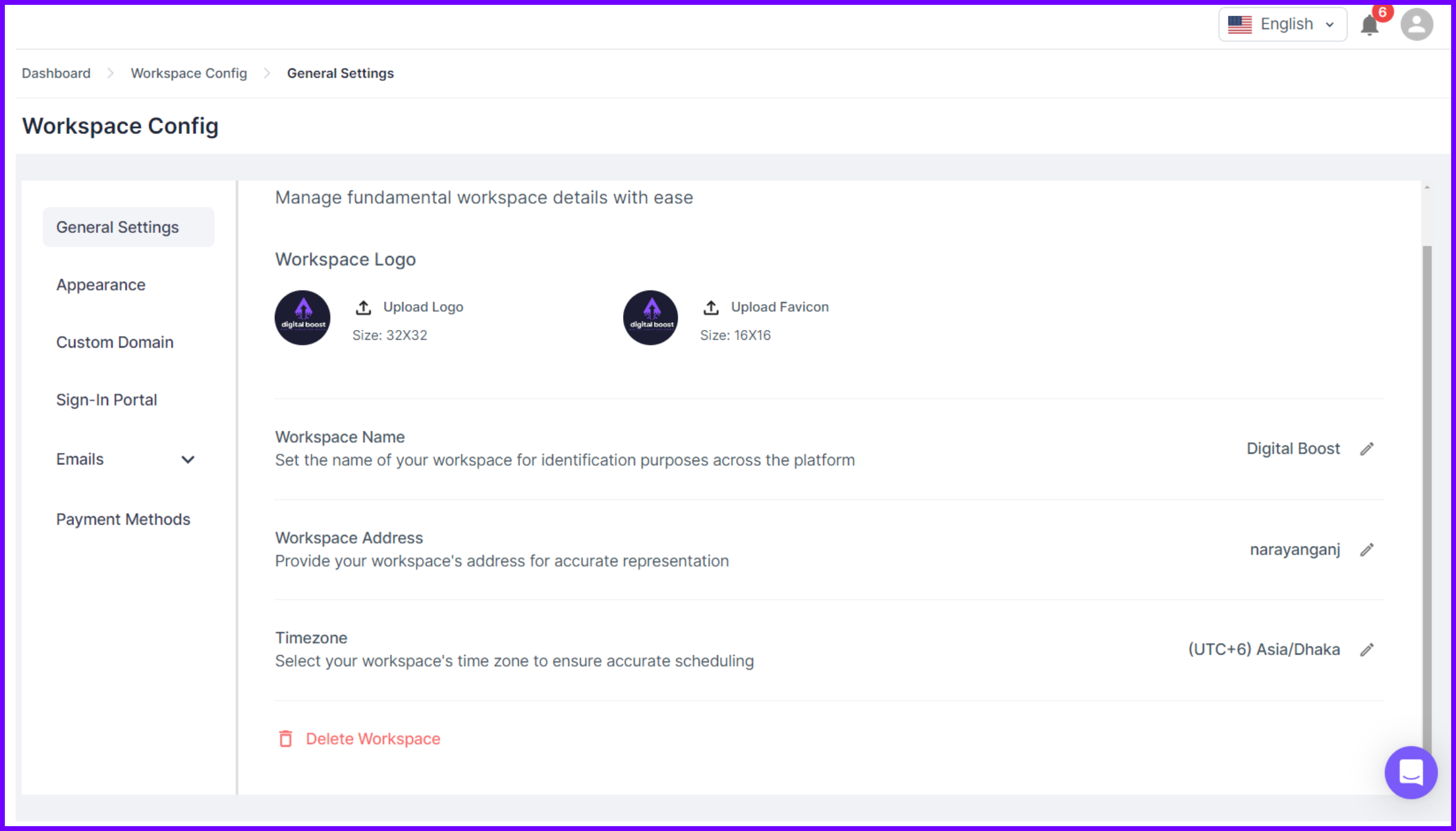Viewport: 1456px width, 831px height.
Task: Expand the English language dropdown
Action: 1282,24
